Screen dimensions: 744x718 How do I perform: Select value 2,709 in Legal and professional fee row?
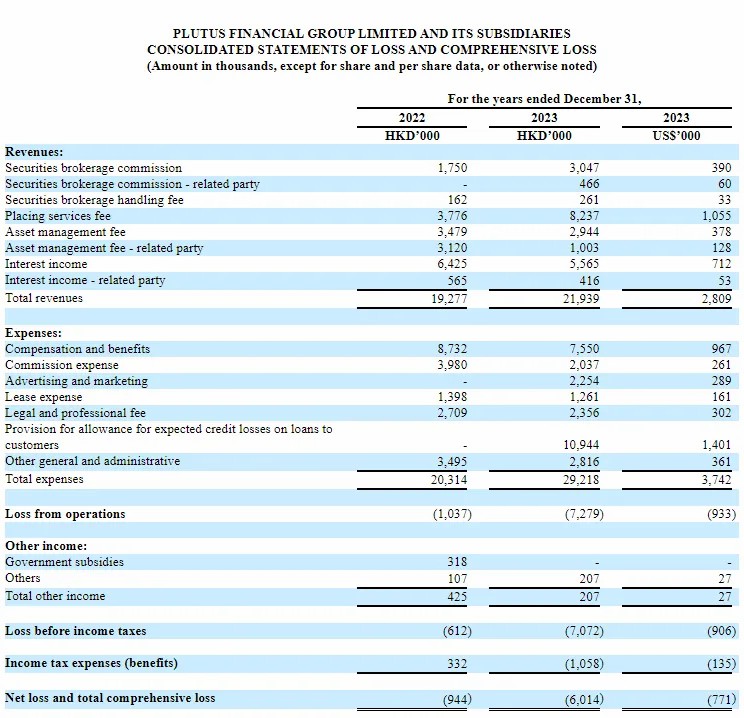[x=452, y=413]
